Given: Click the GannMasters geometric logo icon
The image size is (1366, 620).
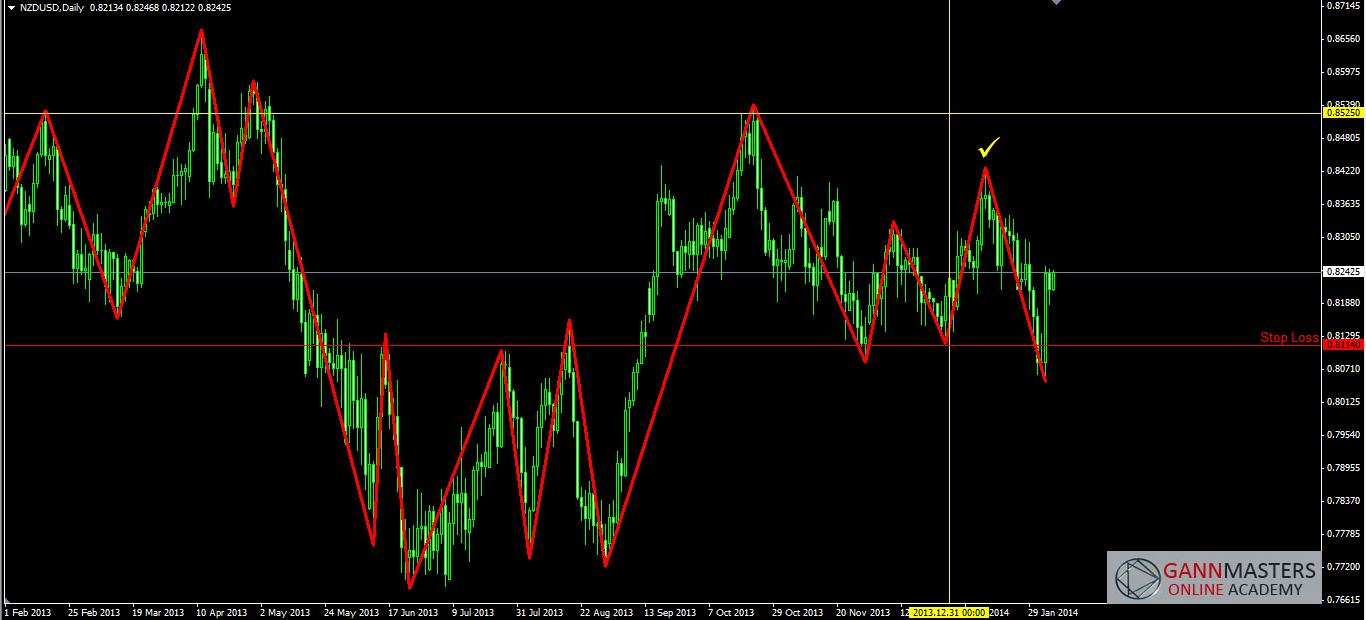Looking at the screenshot, I should [1135, 579].
